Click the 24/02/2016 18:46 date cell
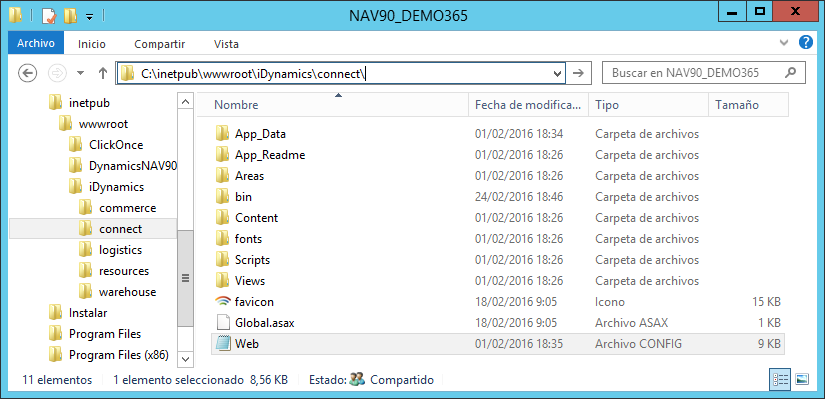 pyautogui.click(x=519, y=197)
